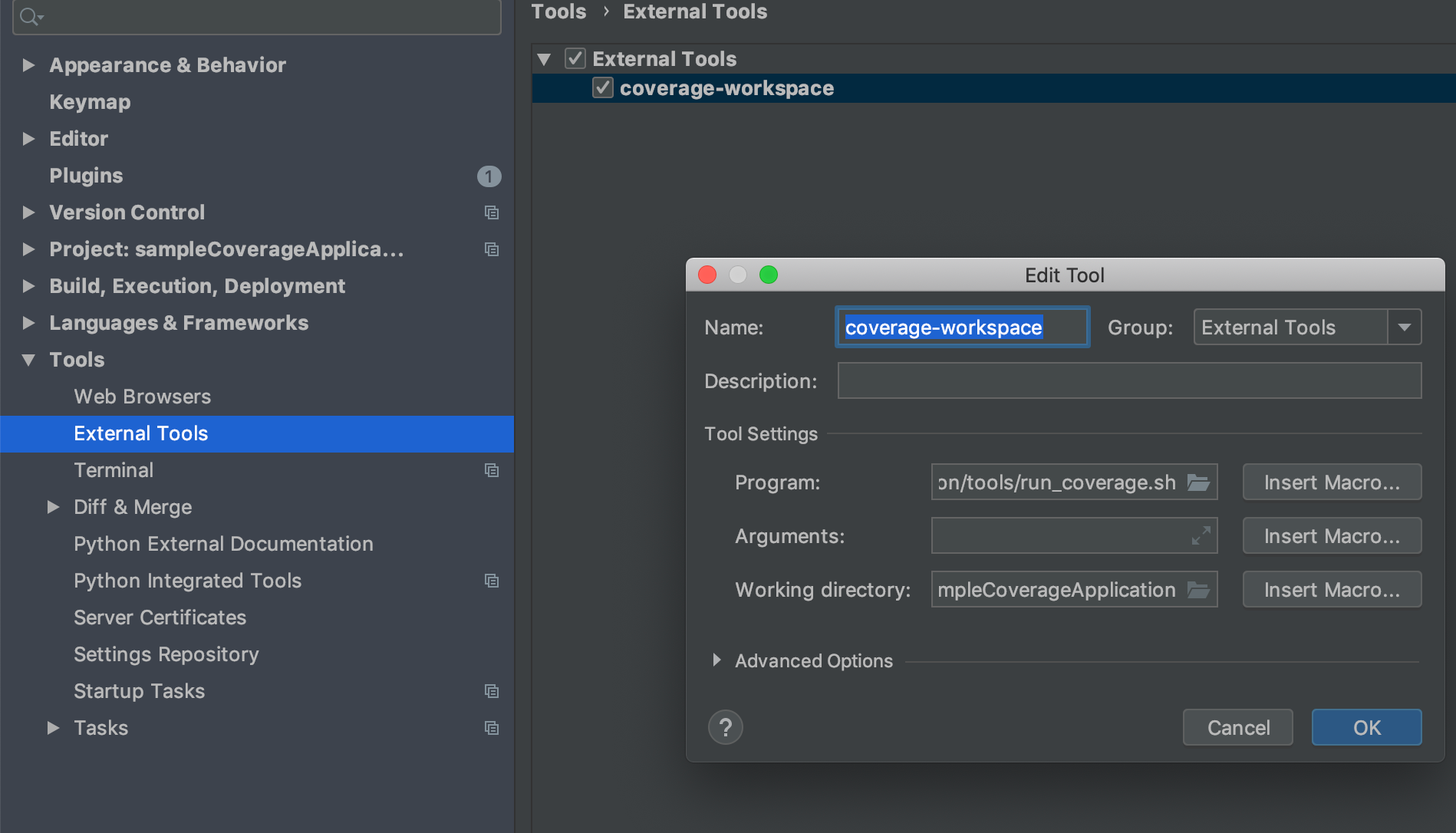The height and width of the screenshot is (833, 1456).
Task: Select Web Browsers in the settings sidebar
Action: tap(141, 397)
